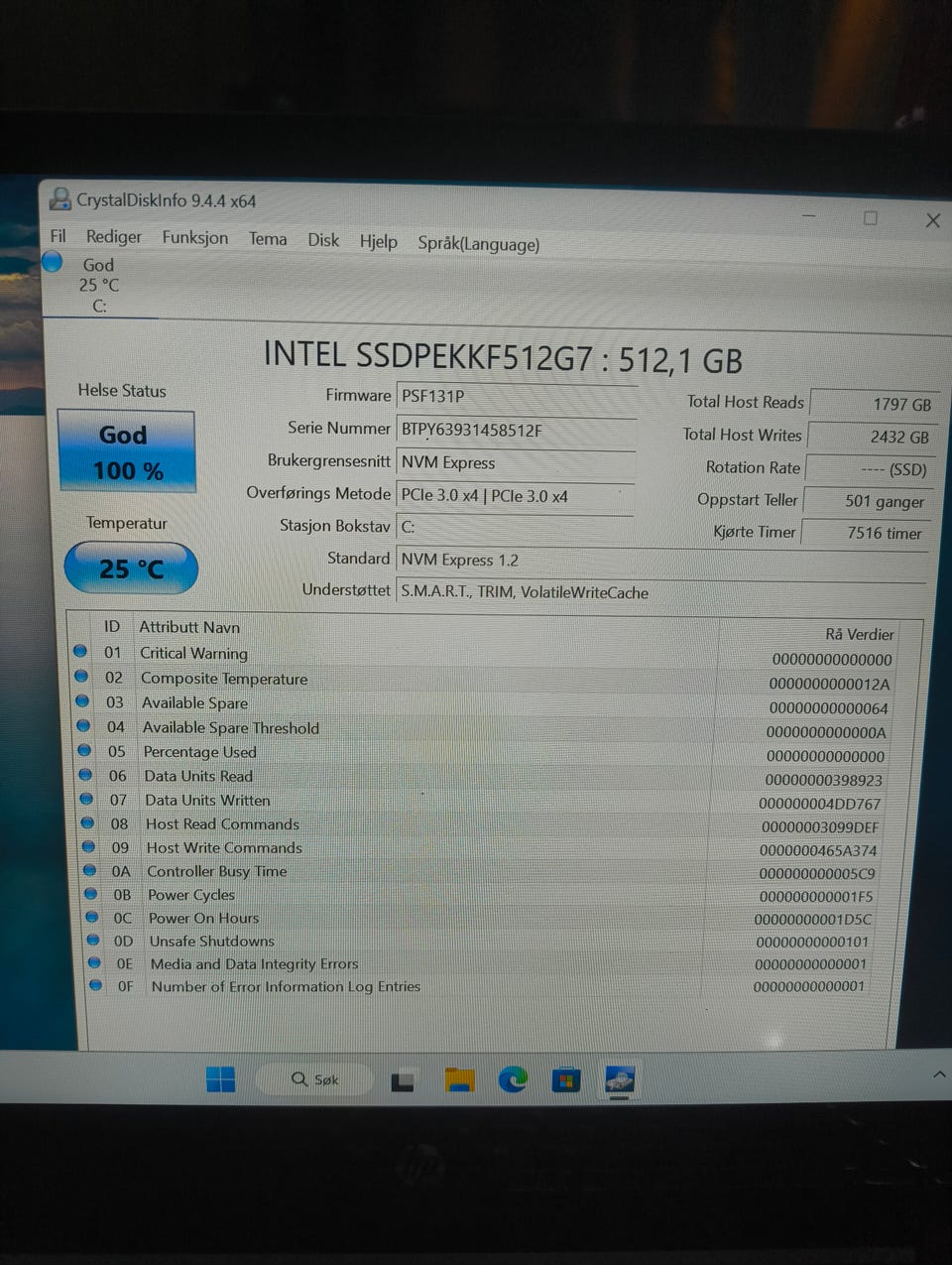Click Total Host Reads value 1797 GB

coord(874,404)
